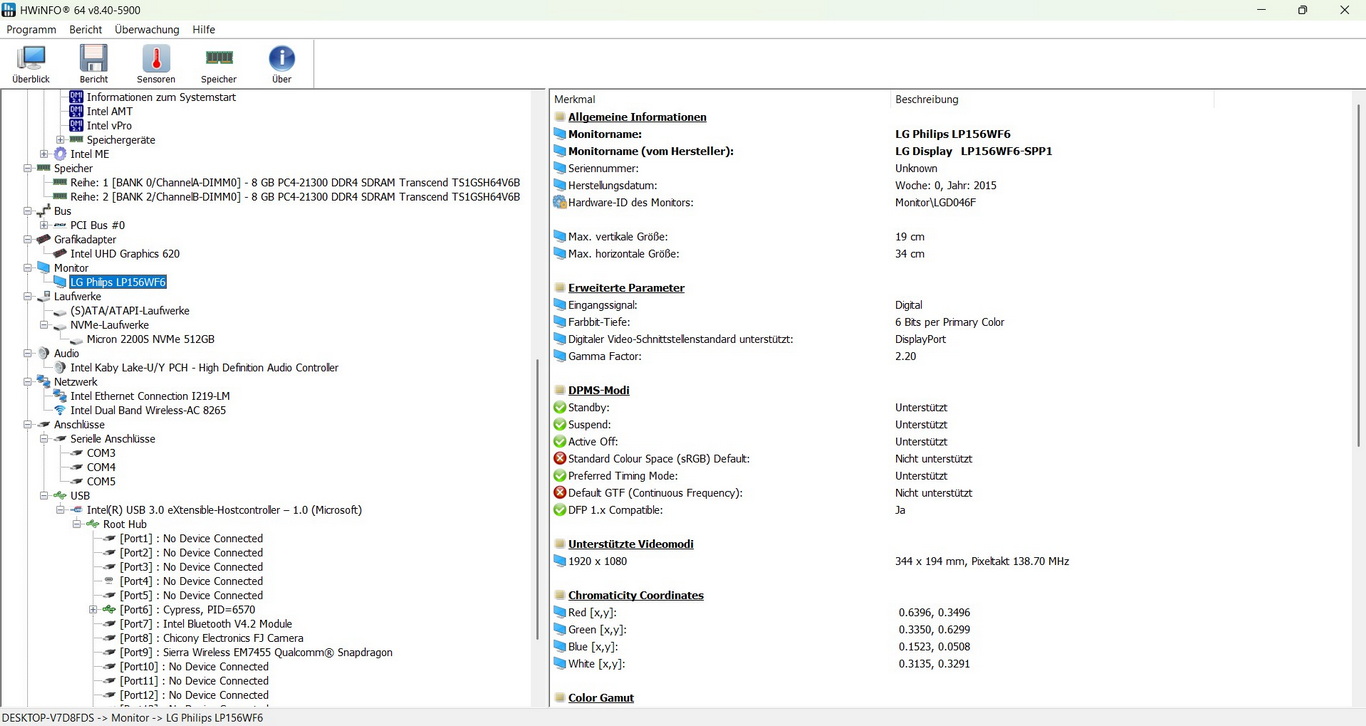Expand the Intel ME node
1366x726 pixels.
(44, 154)
